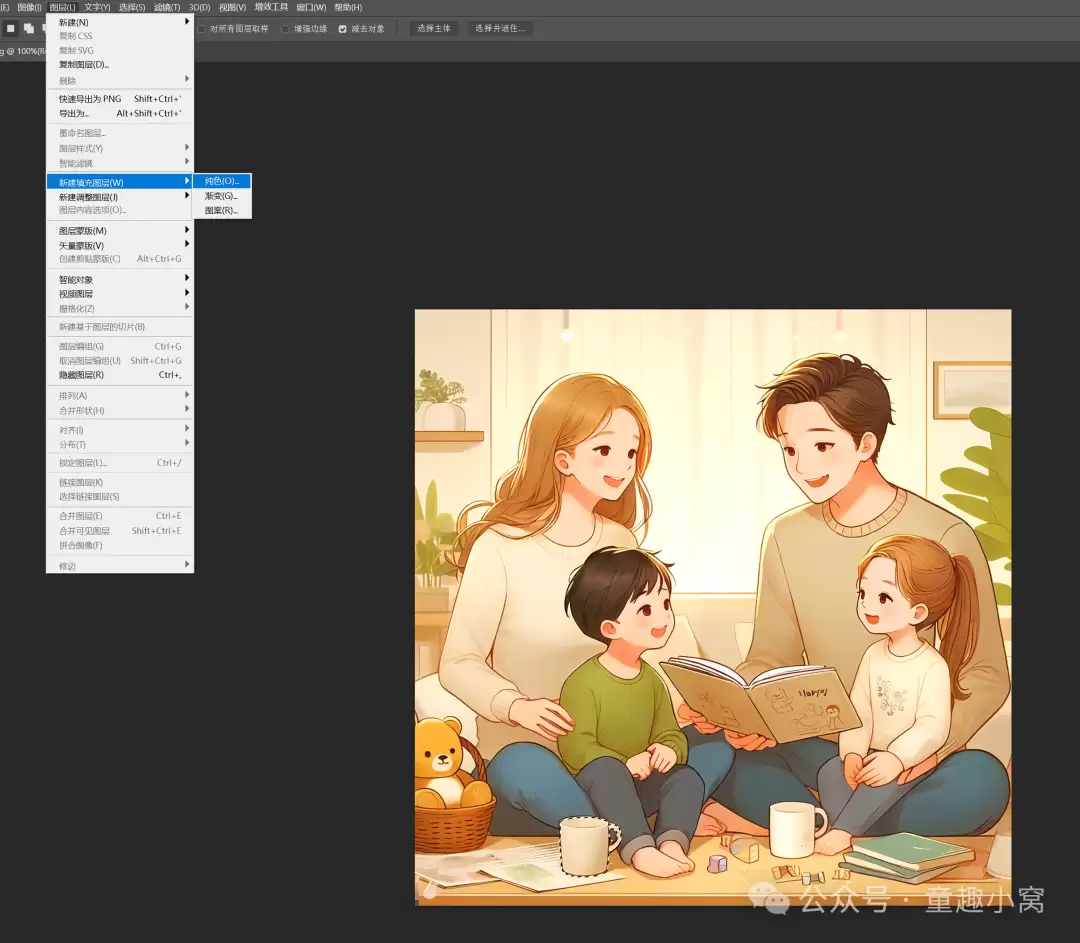This screenshot has height=943, width=1080.
Task: Open the 滤镜(T) menu in menu bar
Action: tap(167, 7)
